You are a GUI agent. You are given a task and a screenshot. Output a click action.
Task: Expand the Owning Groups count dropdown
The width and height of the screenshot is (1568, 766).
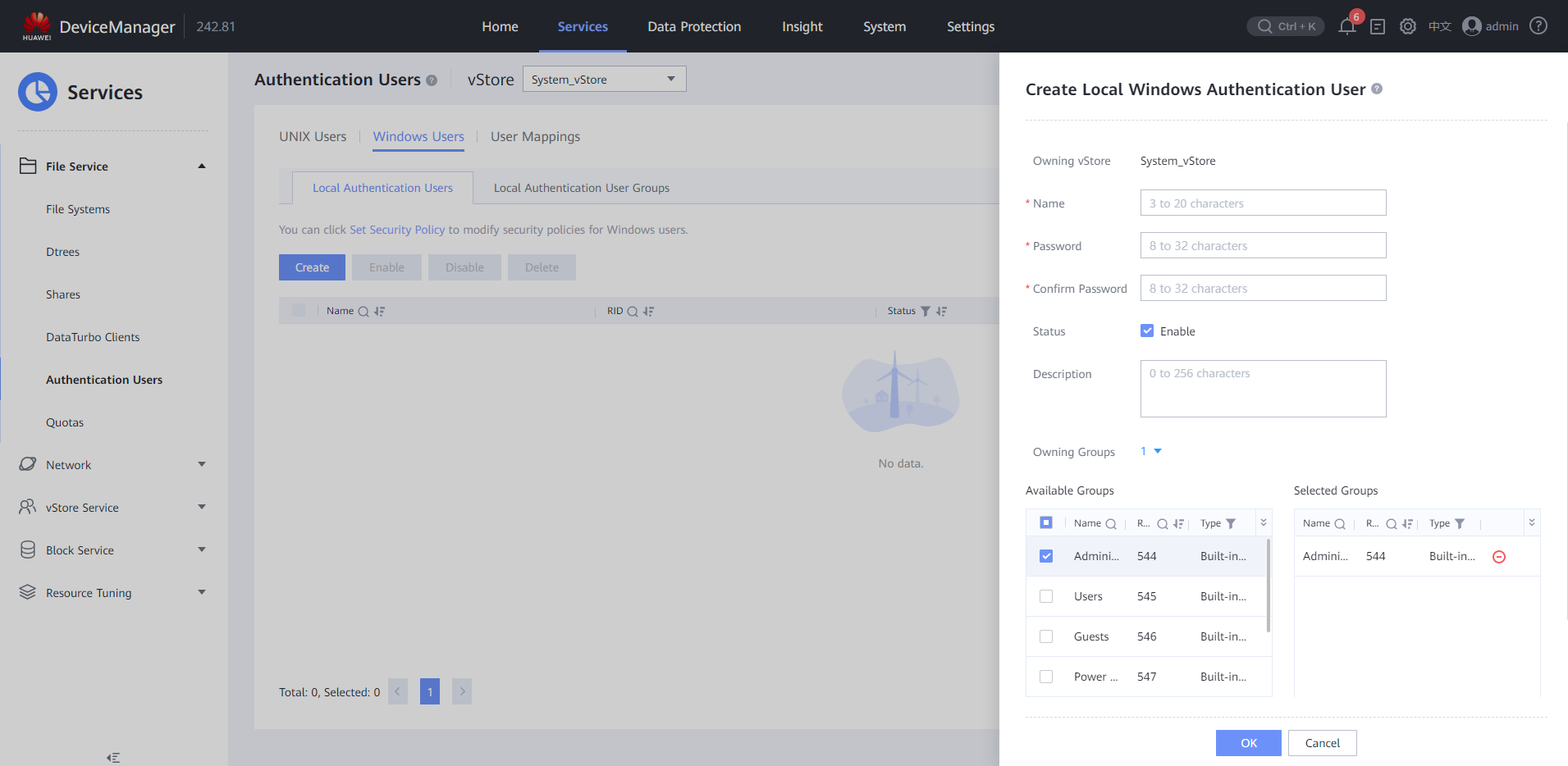(x=1151, y=451)
